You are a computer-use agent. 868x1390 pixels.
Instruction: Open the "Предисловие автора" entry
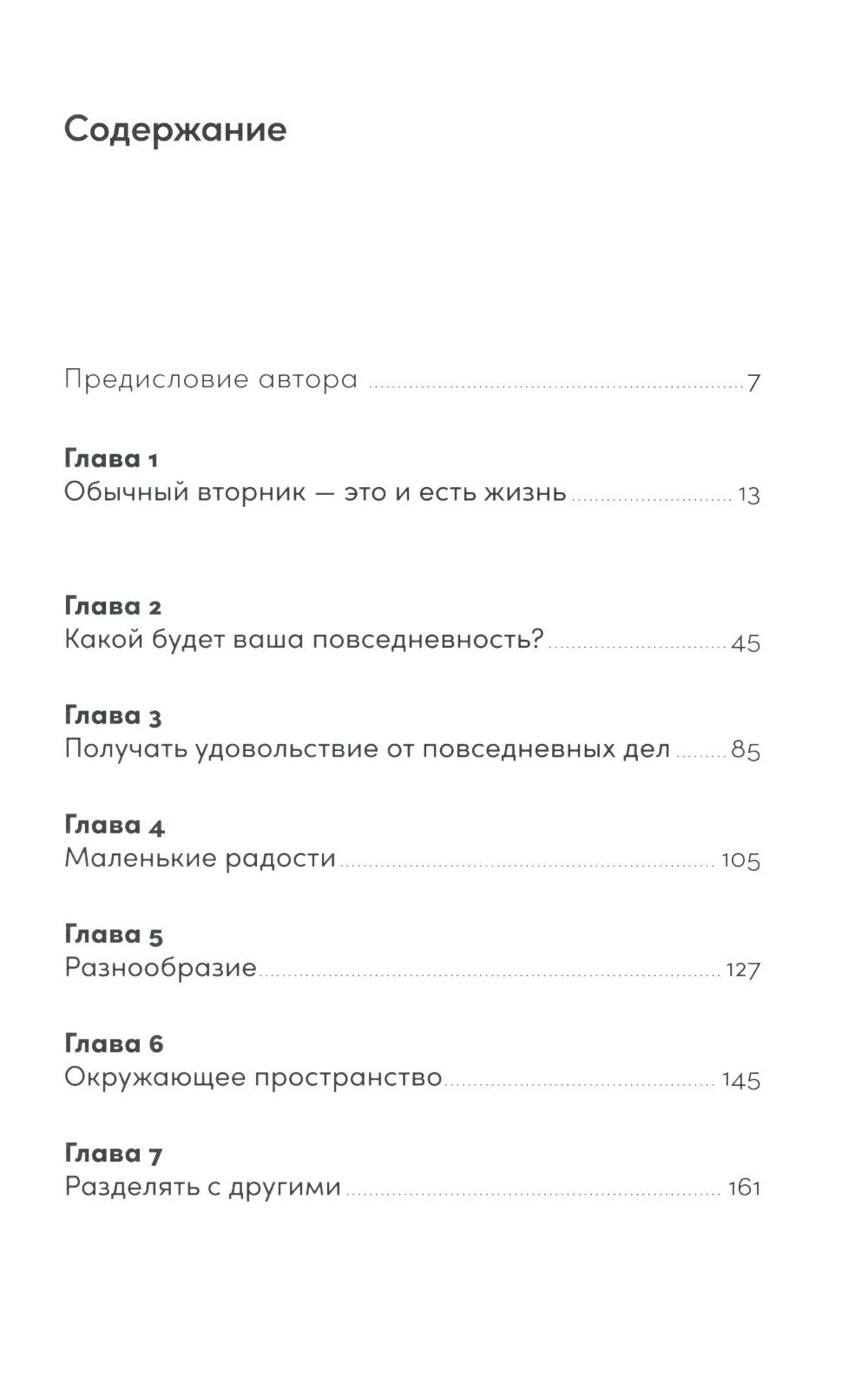click(x=211, y=380)
